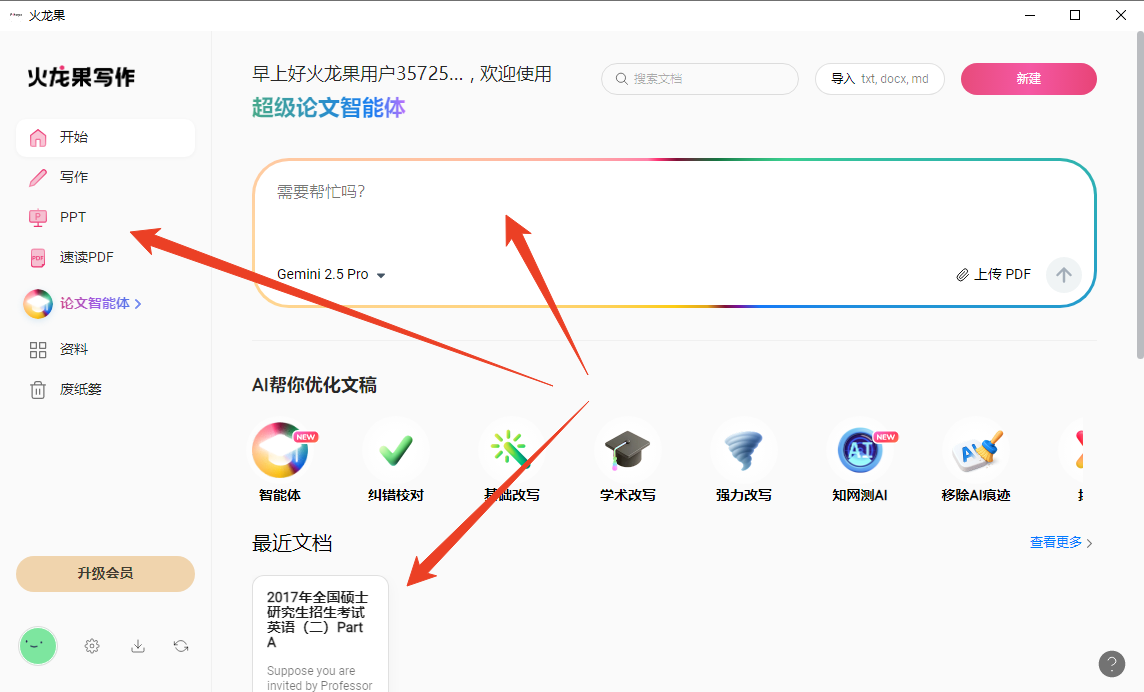The image size is (1144, 692).
Task: Click the 论文智能体 colorful orb icon
Action: coord(38,304)
